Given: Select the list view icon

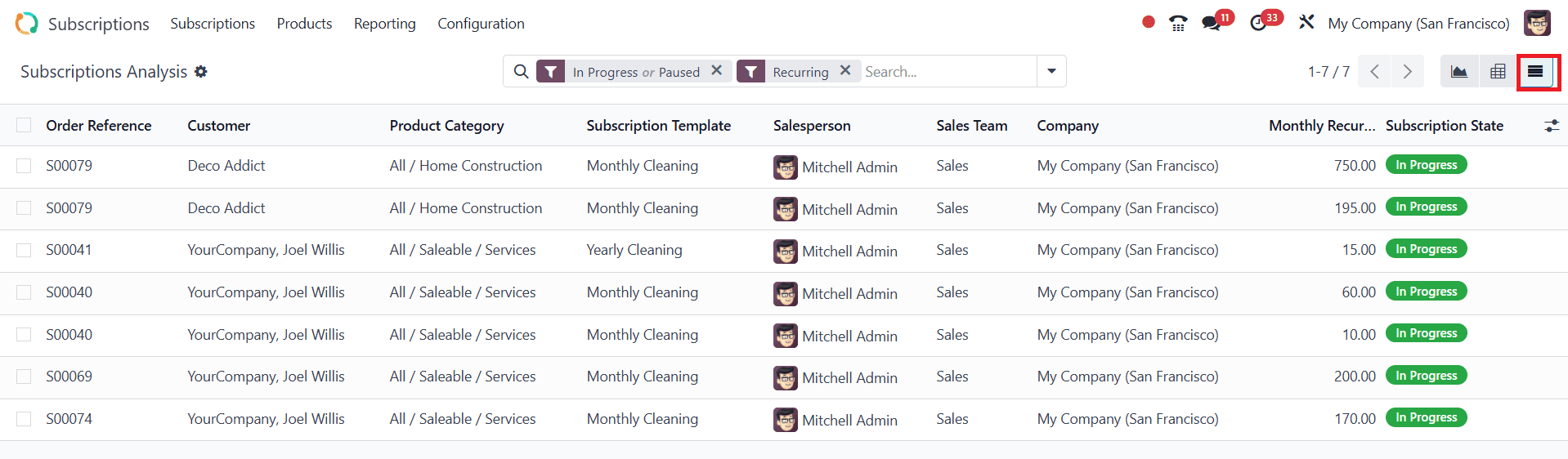Looking at the screenshot, I should point(1535,72).
